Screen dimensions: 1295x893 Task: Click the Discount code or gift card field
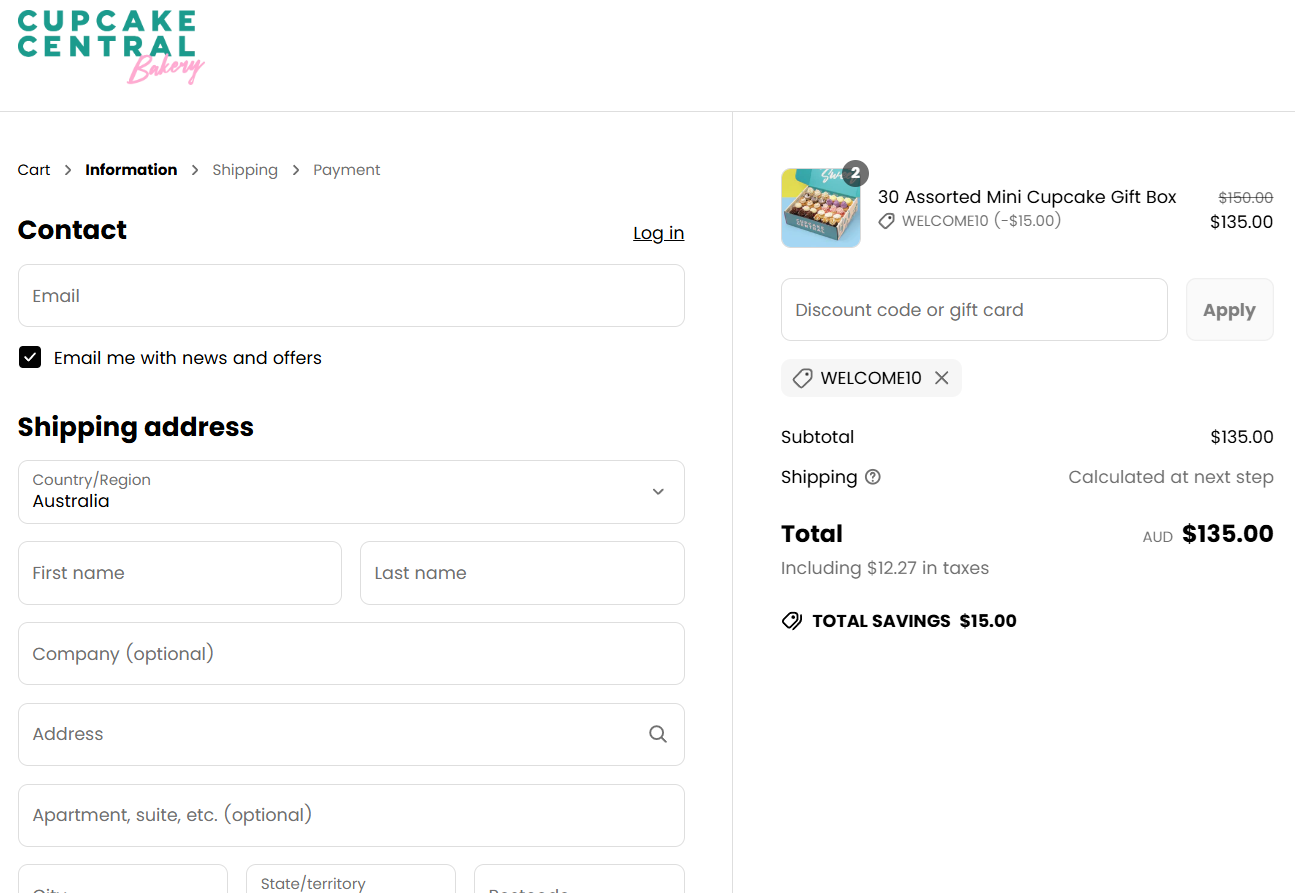tap(974, 309)
